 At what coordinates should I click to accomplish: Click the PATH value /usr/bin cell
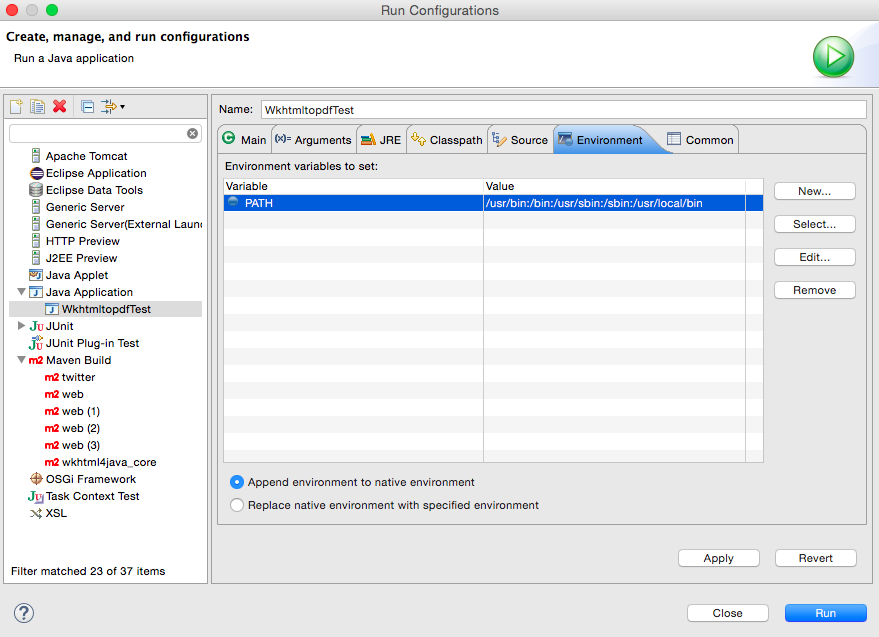coord(614,203)
